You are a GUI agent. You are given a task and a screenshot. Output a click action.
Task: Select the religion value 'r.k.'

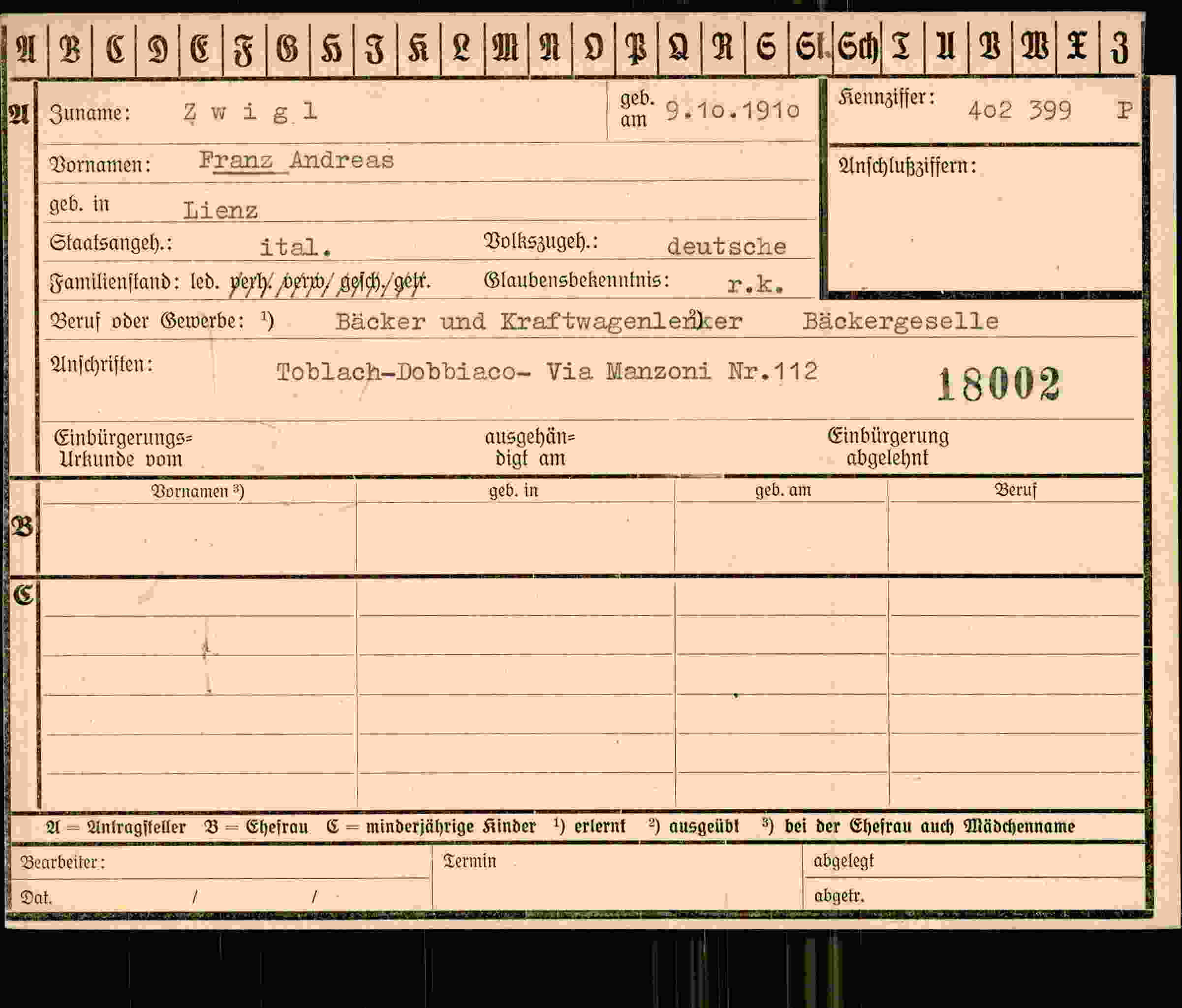click(755, 284)
